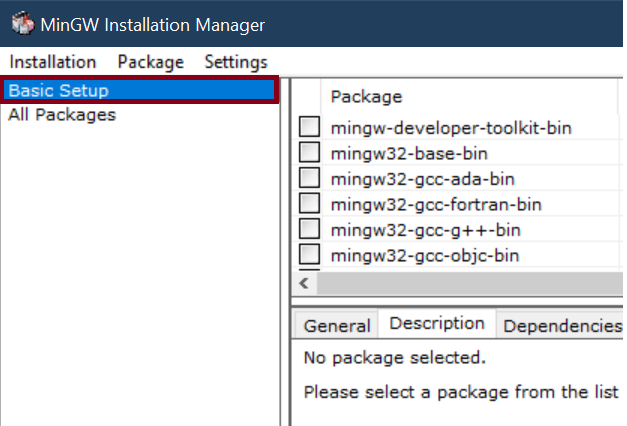Mark the mingw32-base-bin checkbox
627x426 pixels.
click(310, 154)
